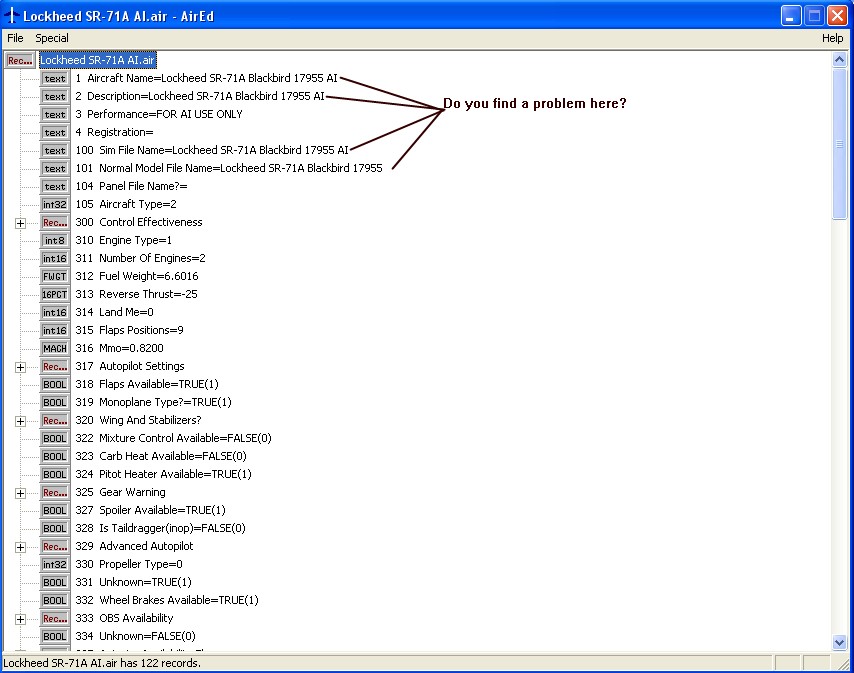854x673 pixels.
Task: Click the text type icon for Sim File Name
Action: 55,150
